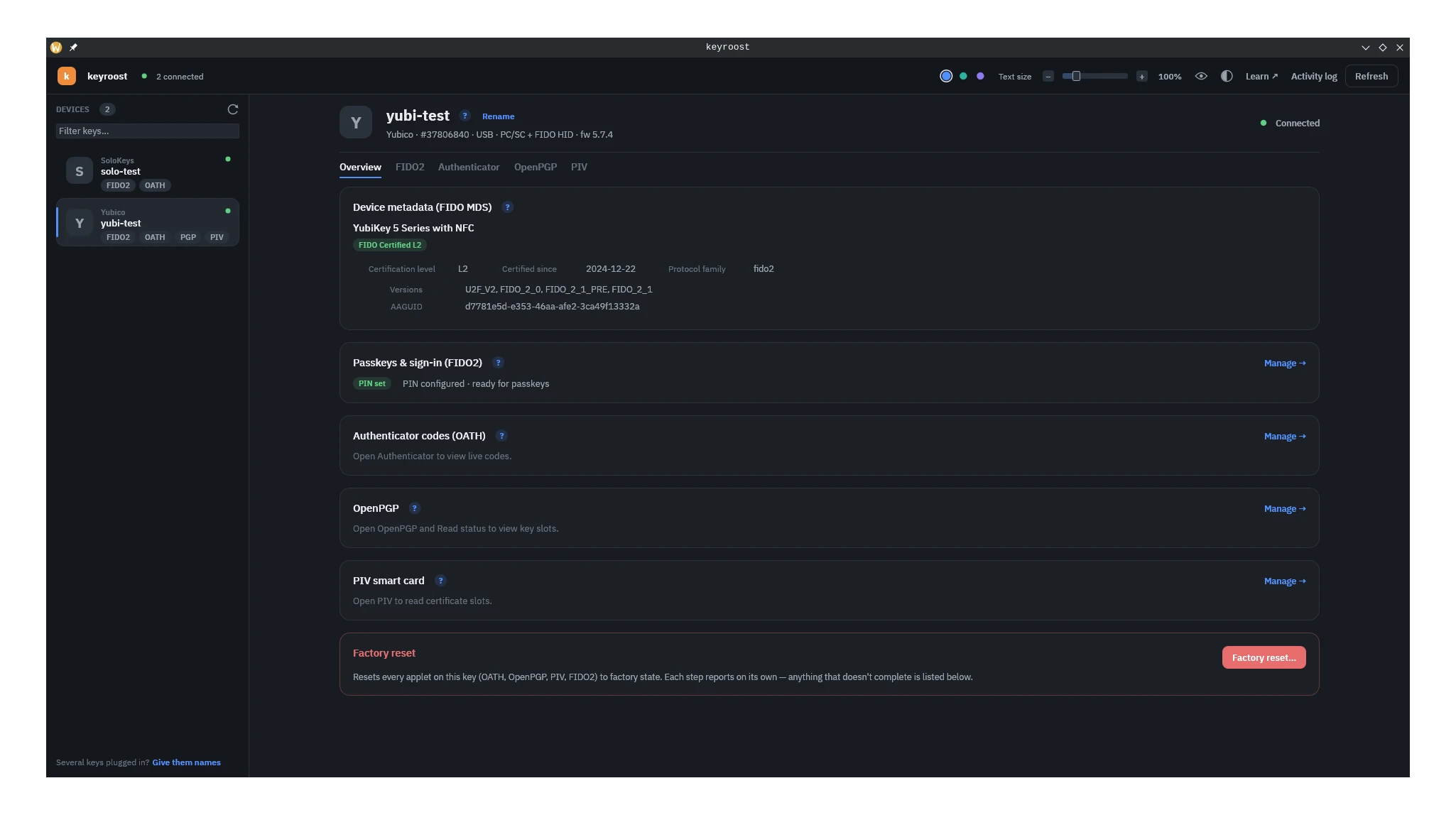1456x832 pixels.
Task: Open the Activity log
Action: point(1314,77)
